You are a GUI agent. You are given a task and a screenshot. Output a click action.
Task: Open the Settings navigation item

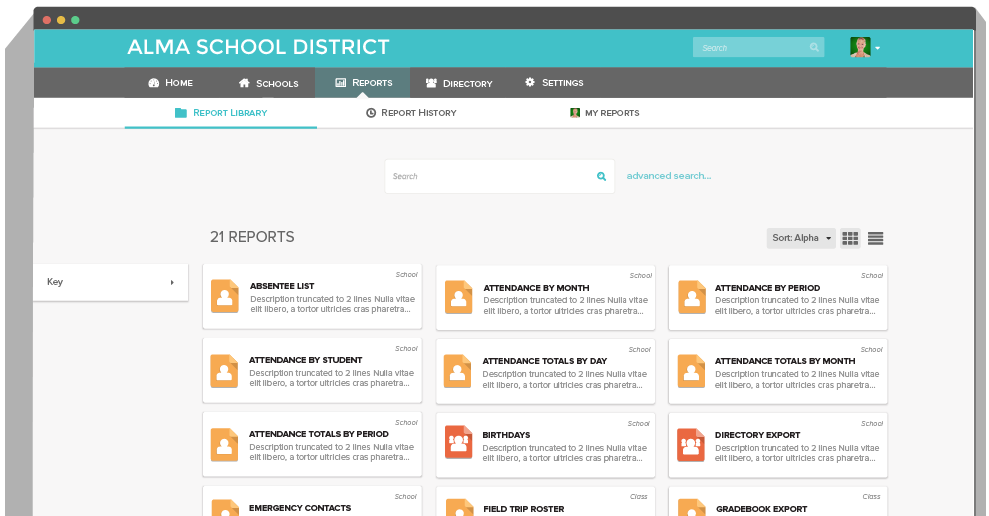(554, 83)
